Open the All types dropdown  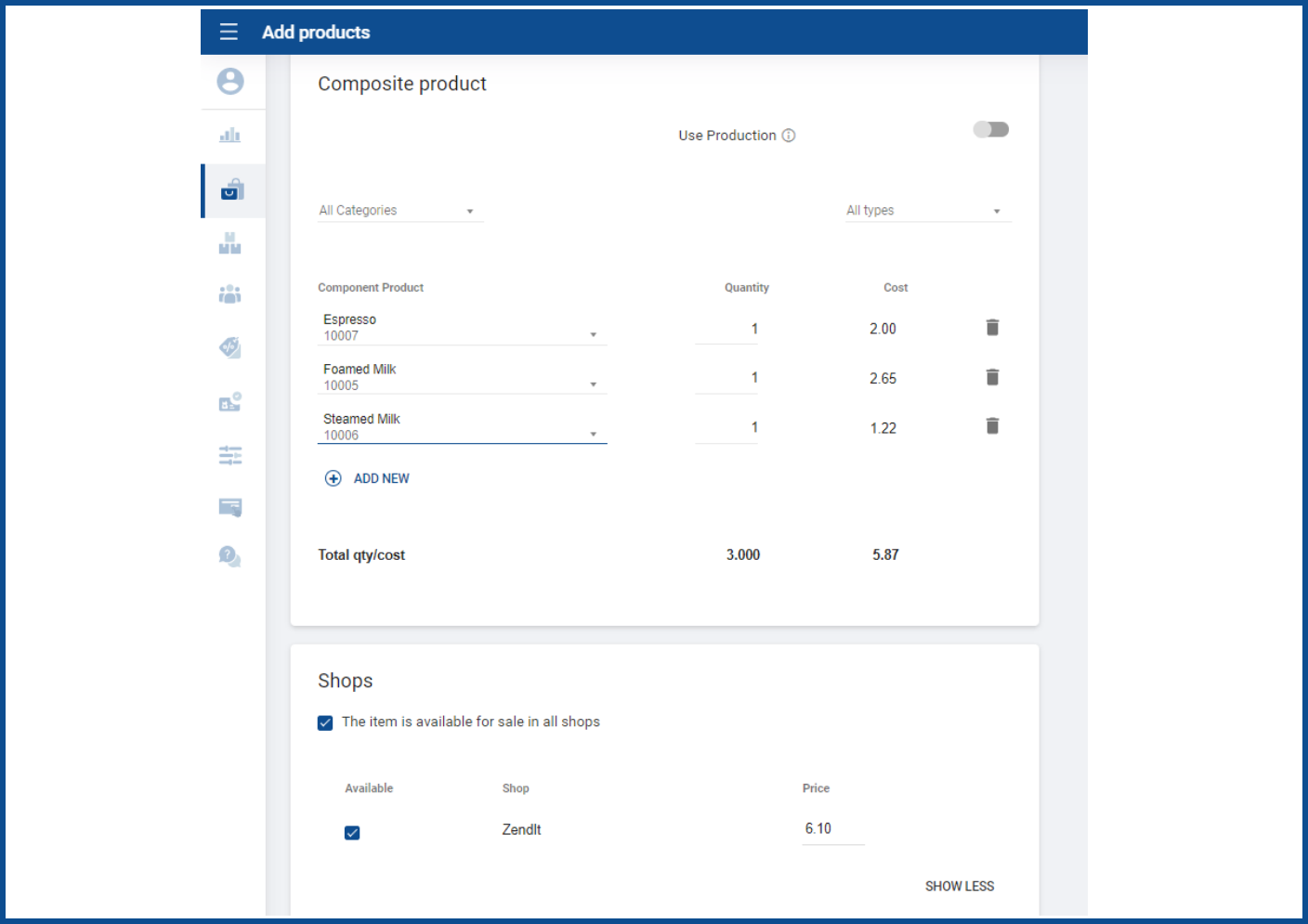(x=926, y=211)
